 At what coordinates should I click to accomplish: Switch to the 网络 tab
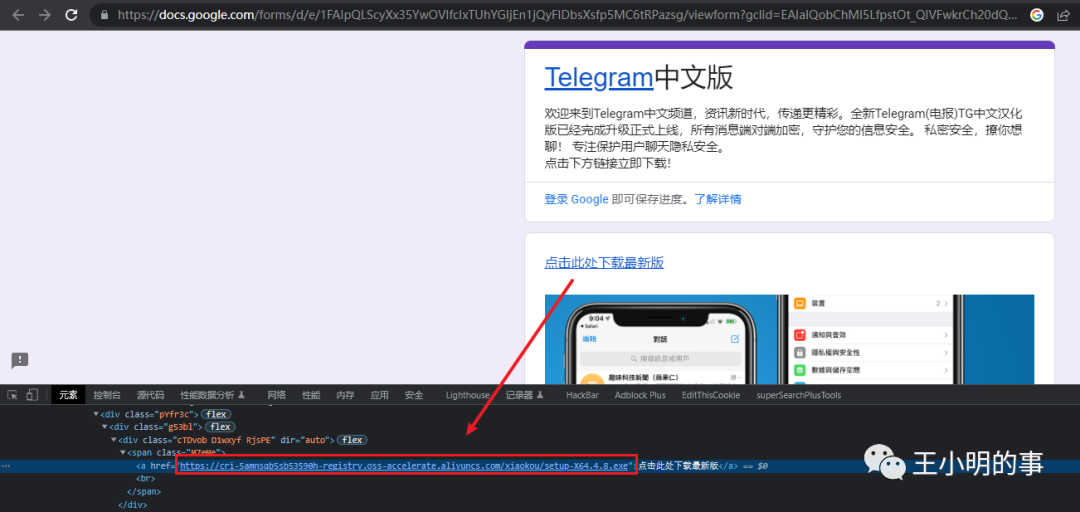(x=276, y=395)
